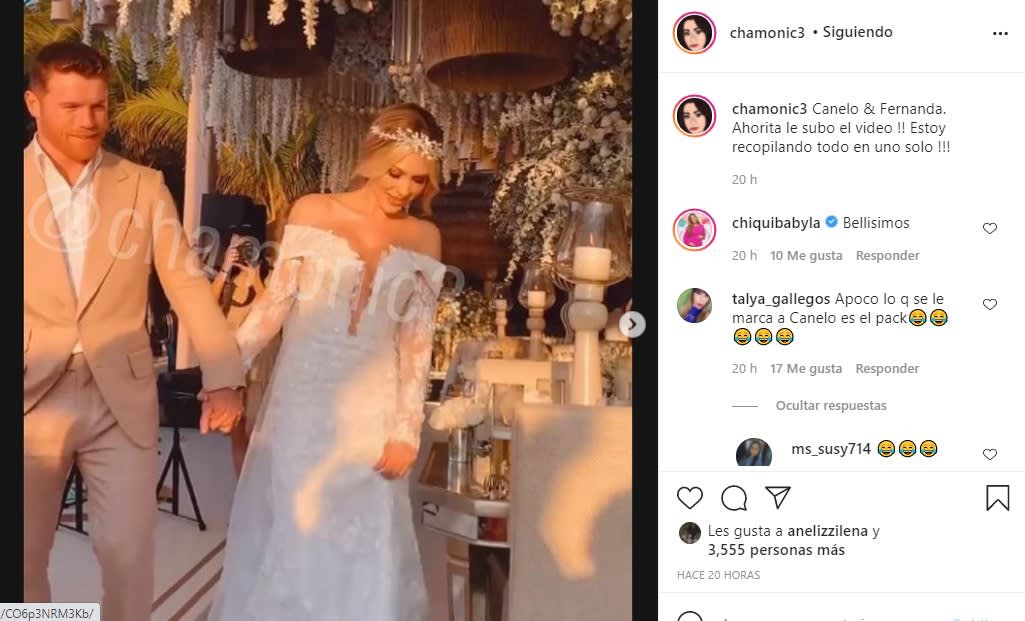Toggle Siguiendo following status
Image resolution: width=1025 pixels, height=621 pixels.
tap(857, 32)
